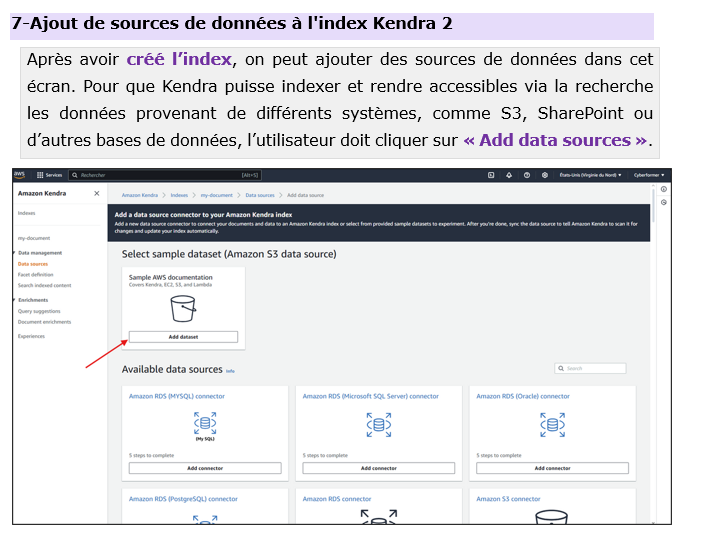
Task: Open the clock icon below the info icon
Action: click(x=664, y=202)
